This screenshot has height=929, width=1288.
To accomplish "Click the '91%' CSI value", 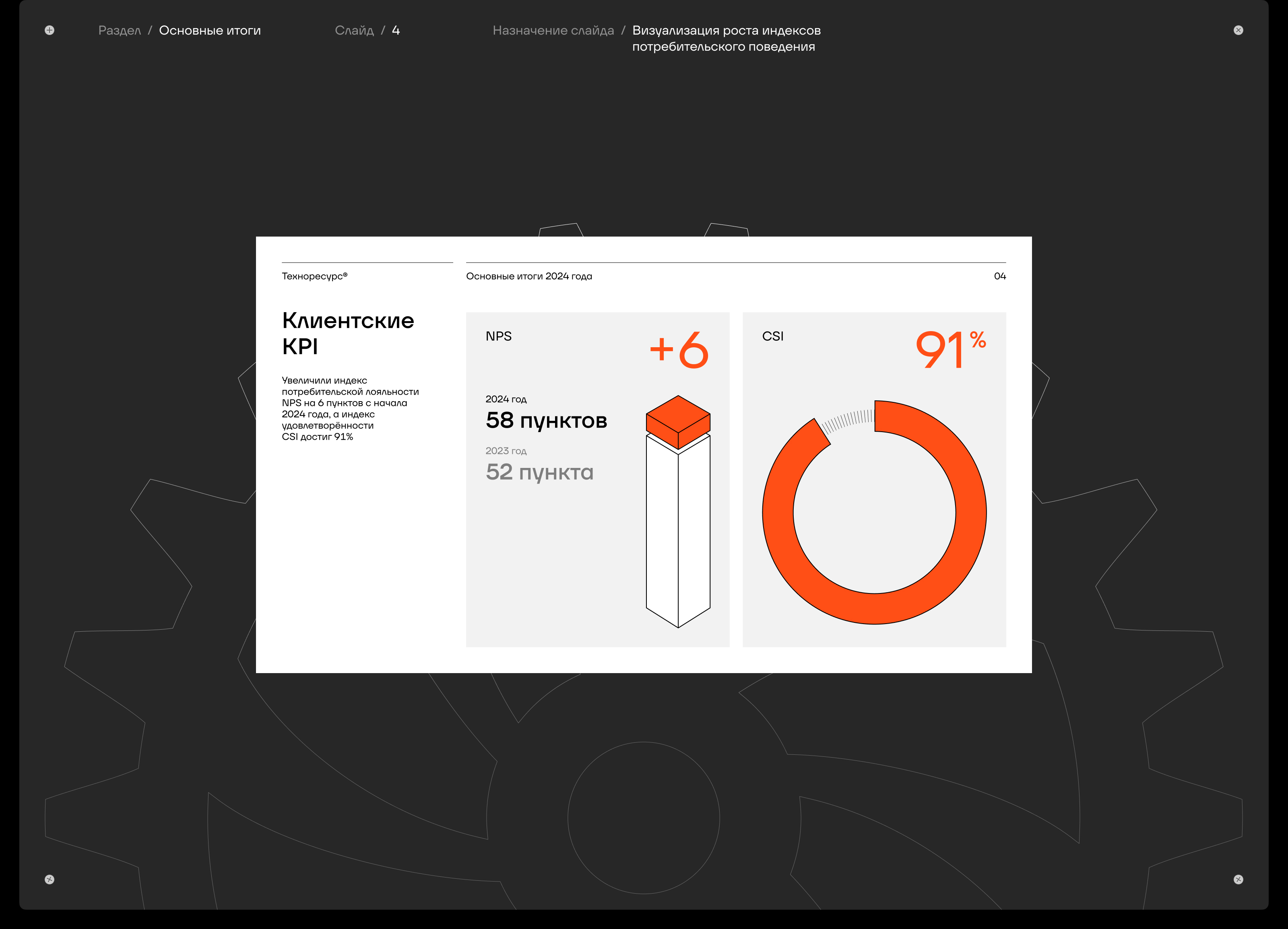I will (949, 350).
